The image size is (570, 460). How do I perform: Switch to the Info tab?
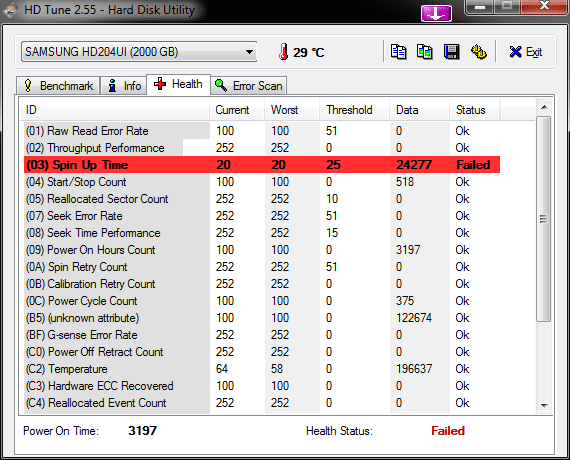[124, 86]
